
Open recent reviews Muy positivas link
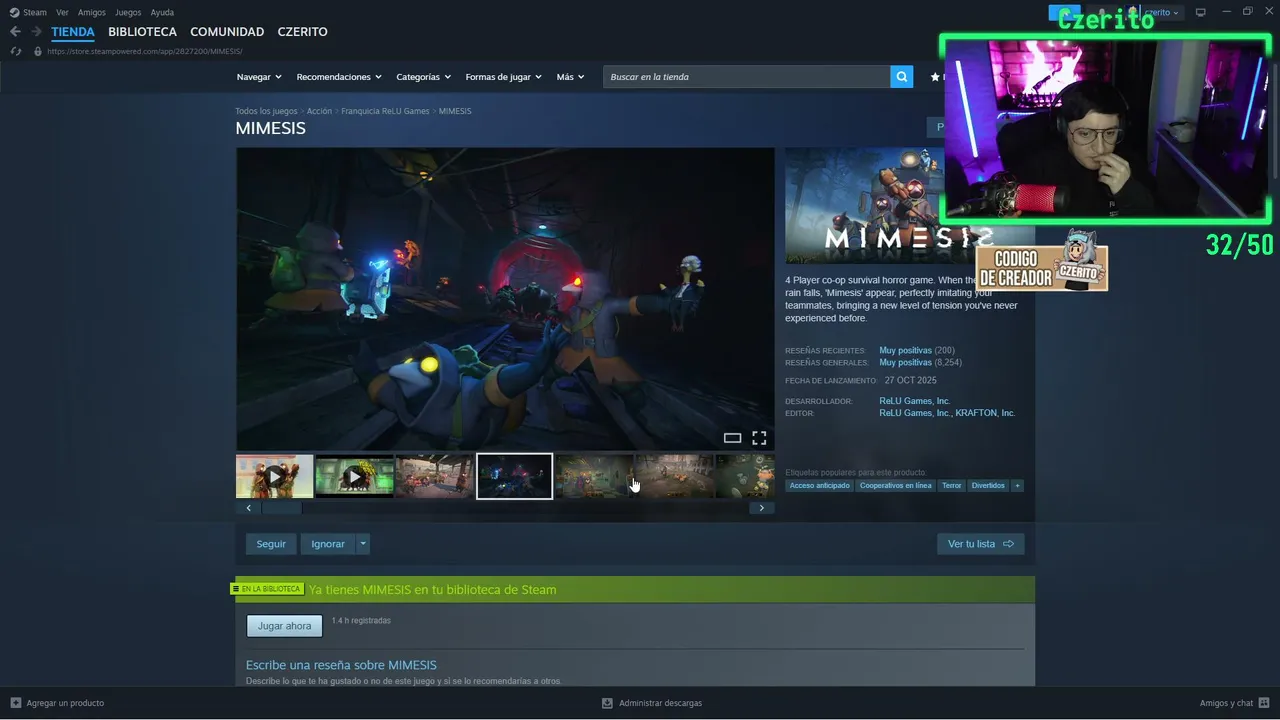(905, 351)
